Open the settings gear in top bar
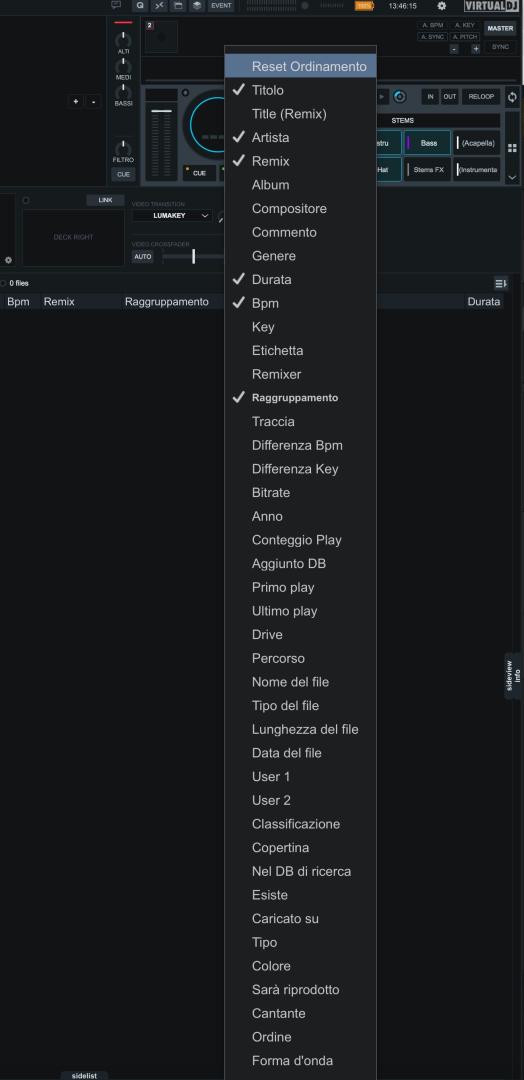The width and height of the screenshot is (524, 1080). pyautogui.click(x=442, y=6)
